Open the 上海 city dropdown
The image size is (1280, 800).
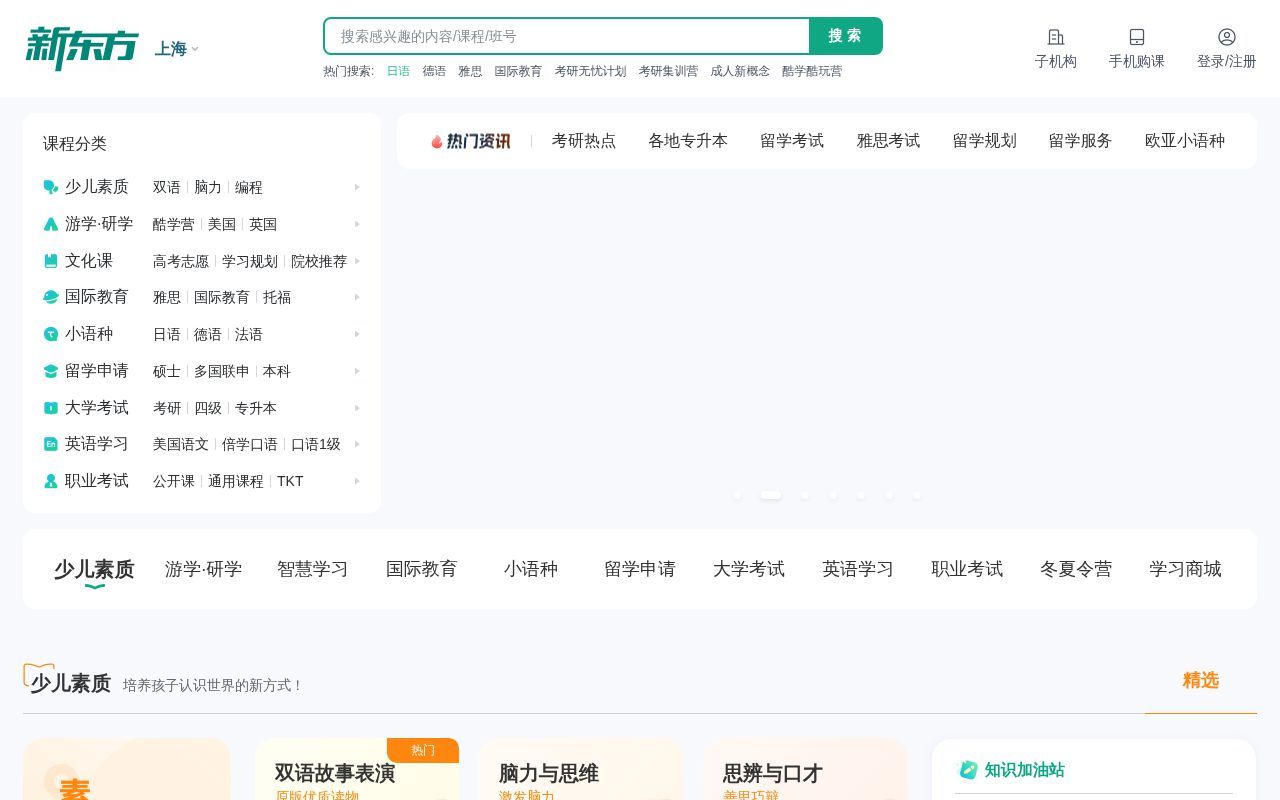pos(177,49)
